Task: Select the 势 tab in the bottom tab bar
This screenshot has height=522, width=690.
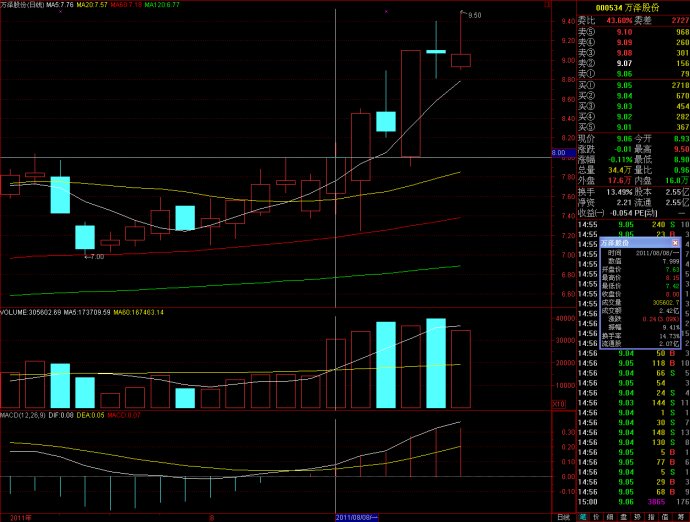Action: click(x=637, y=517)
